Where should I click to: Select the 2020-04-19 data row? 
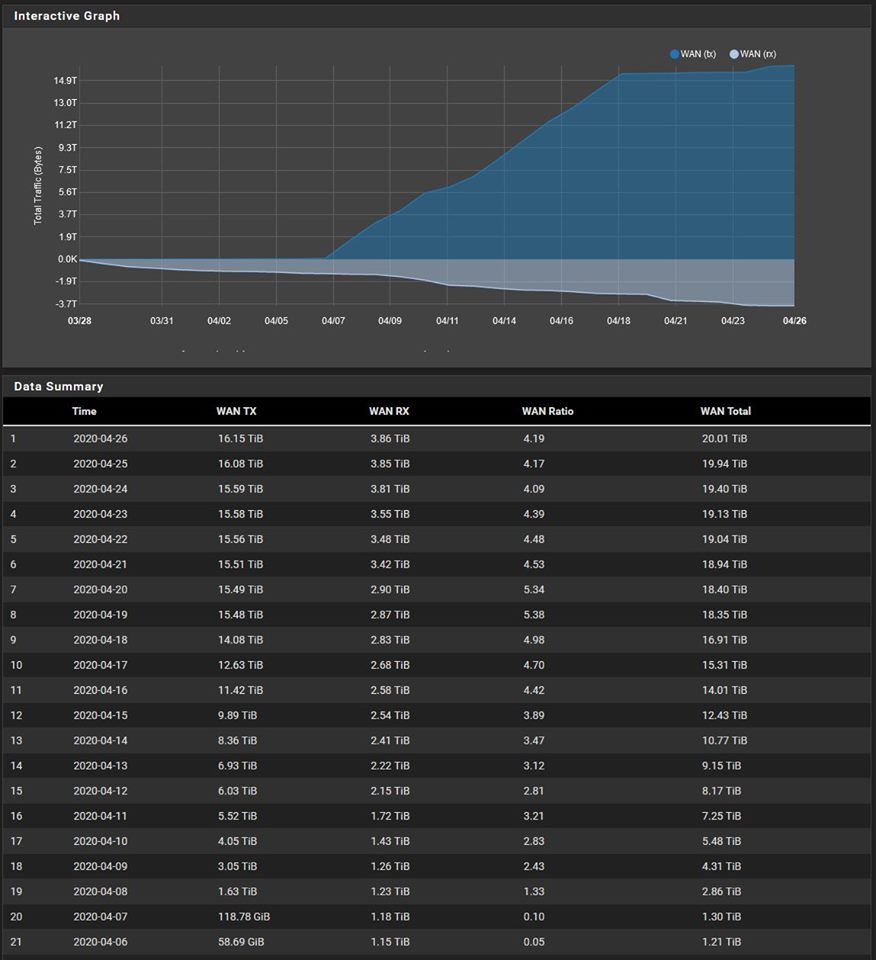pos(99,615)
